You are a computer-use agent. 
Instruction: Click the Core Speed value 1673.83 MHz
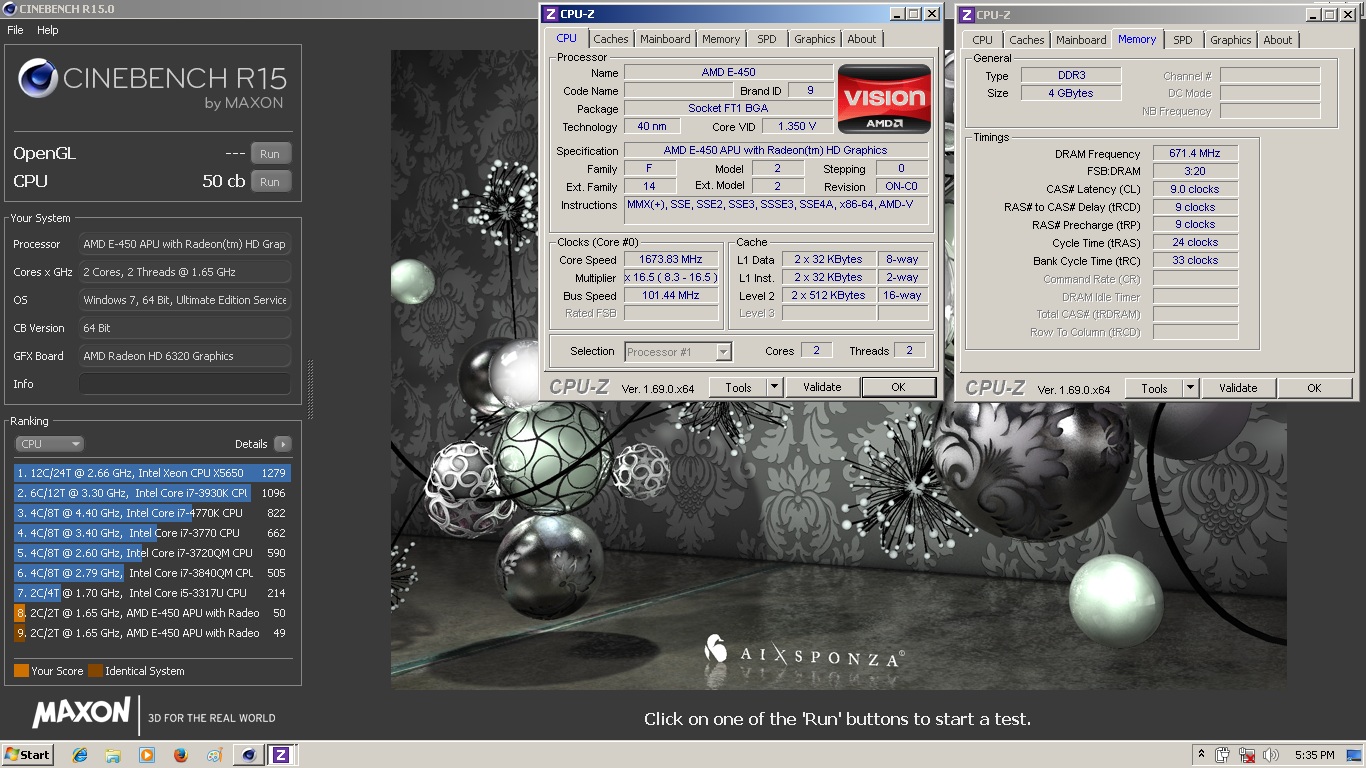pyautogui.click(x=671, y=259)
